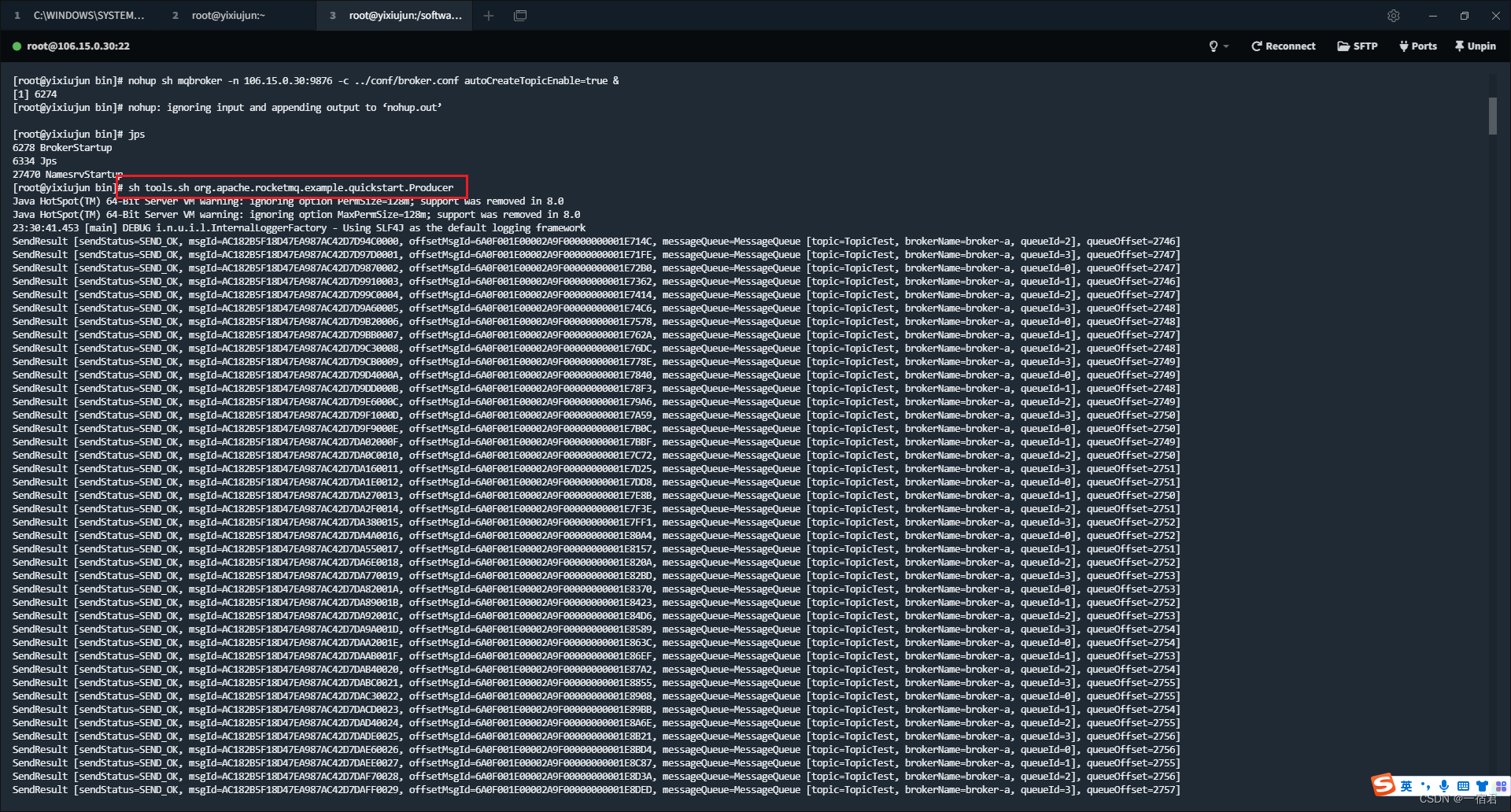Click the '[root@yixiujun bin]# jps' prompt line

(x=79, y=134)
